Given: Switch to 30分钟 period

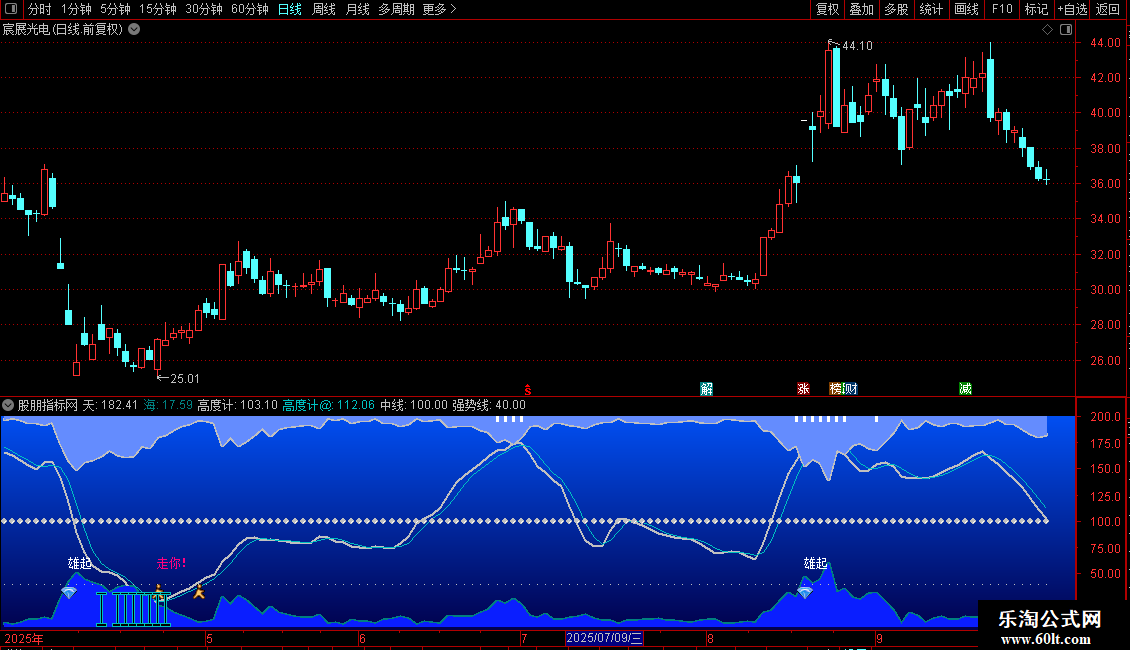Looking at the screenshot, I should [204, 9].
